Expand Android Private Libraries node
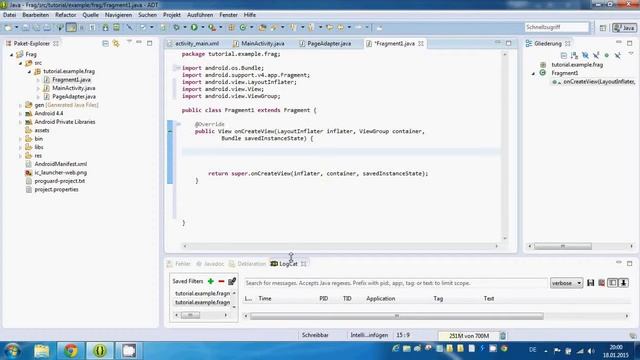 coord(20,122)
